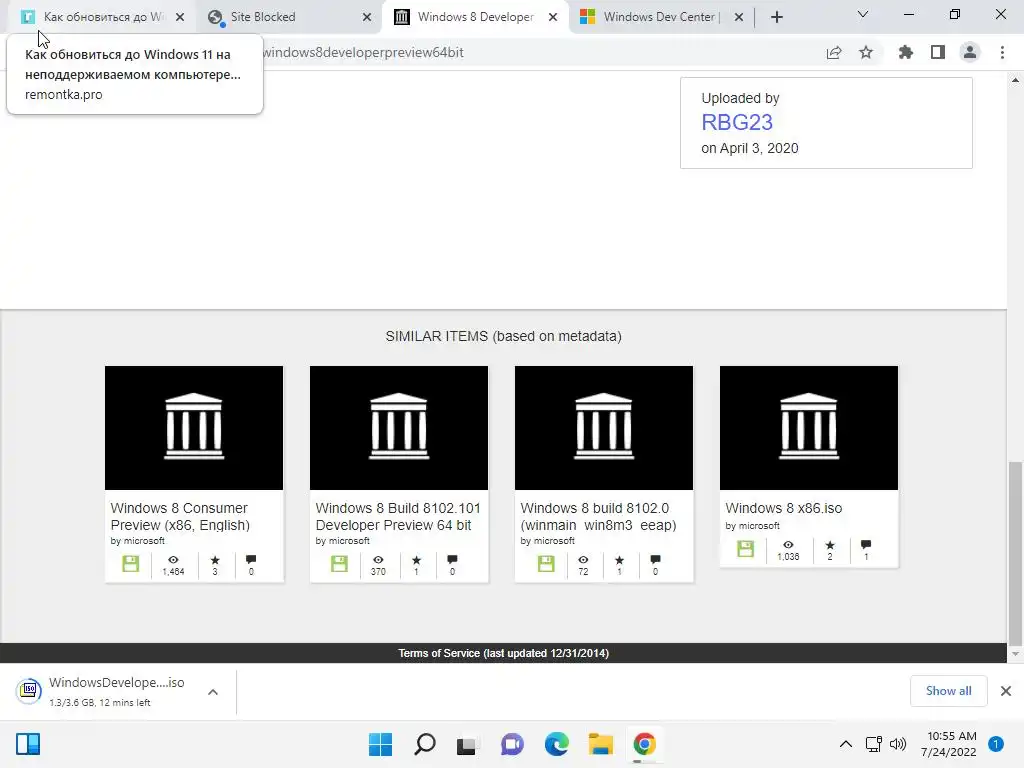Click views eye icon on Consumer Preview card

(173, 560)
